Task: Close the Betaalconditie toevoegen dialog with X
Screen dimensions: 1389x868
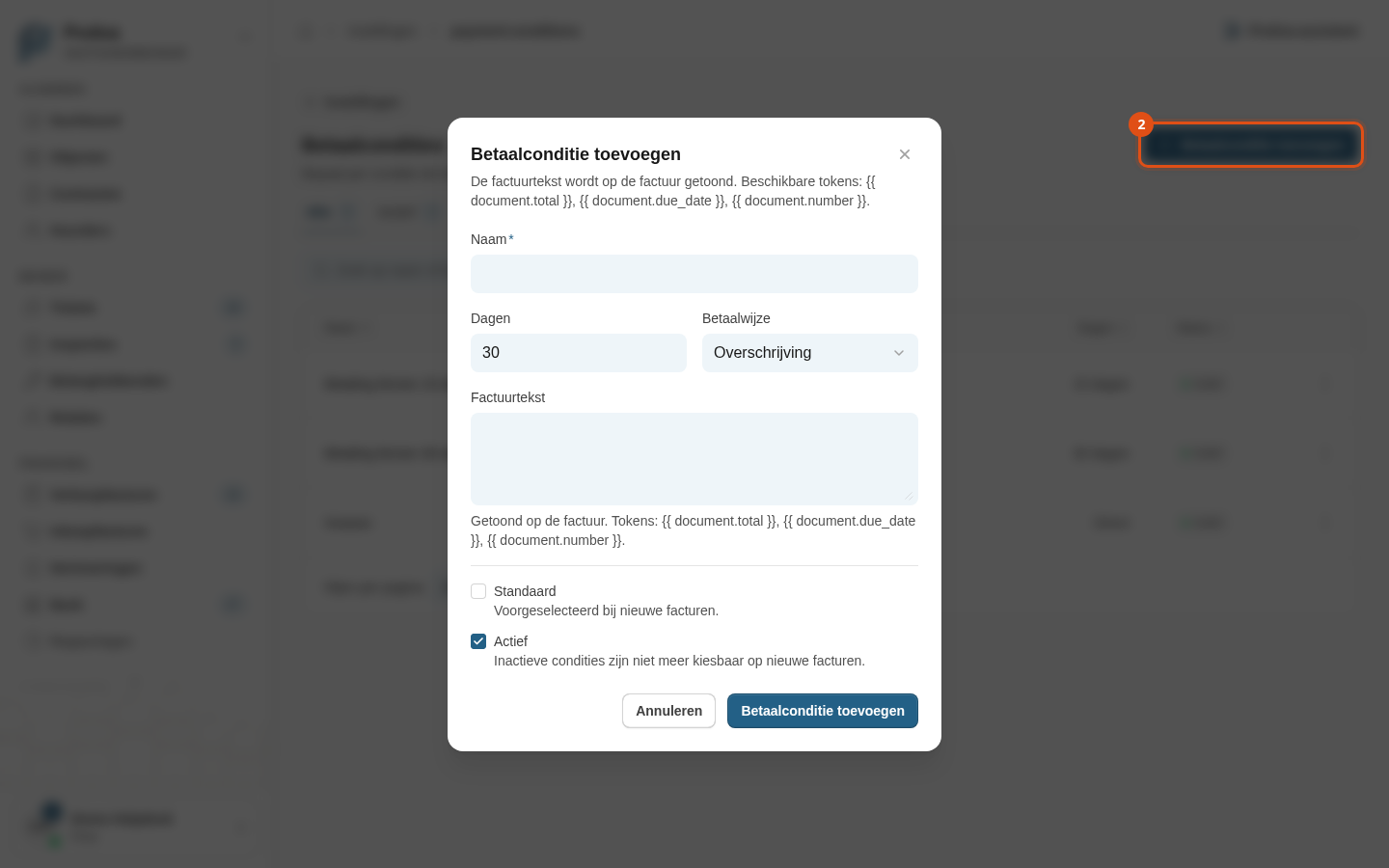Action: click(x=905, y=154)
